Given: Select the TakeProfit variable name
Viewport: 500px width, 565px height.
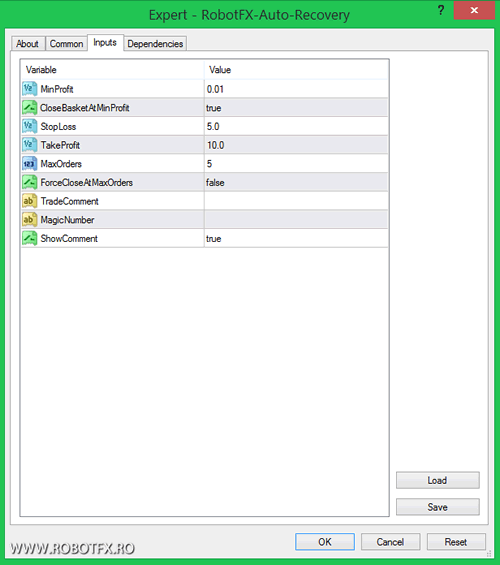Looking at the screenshot, I should pos(60,145).
